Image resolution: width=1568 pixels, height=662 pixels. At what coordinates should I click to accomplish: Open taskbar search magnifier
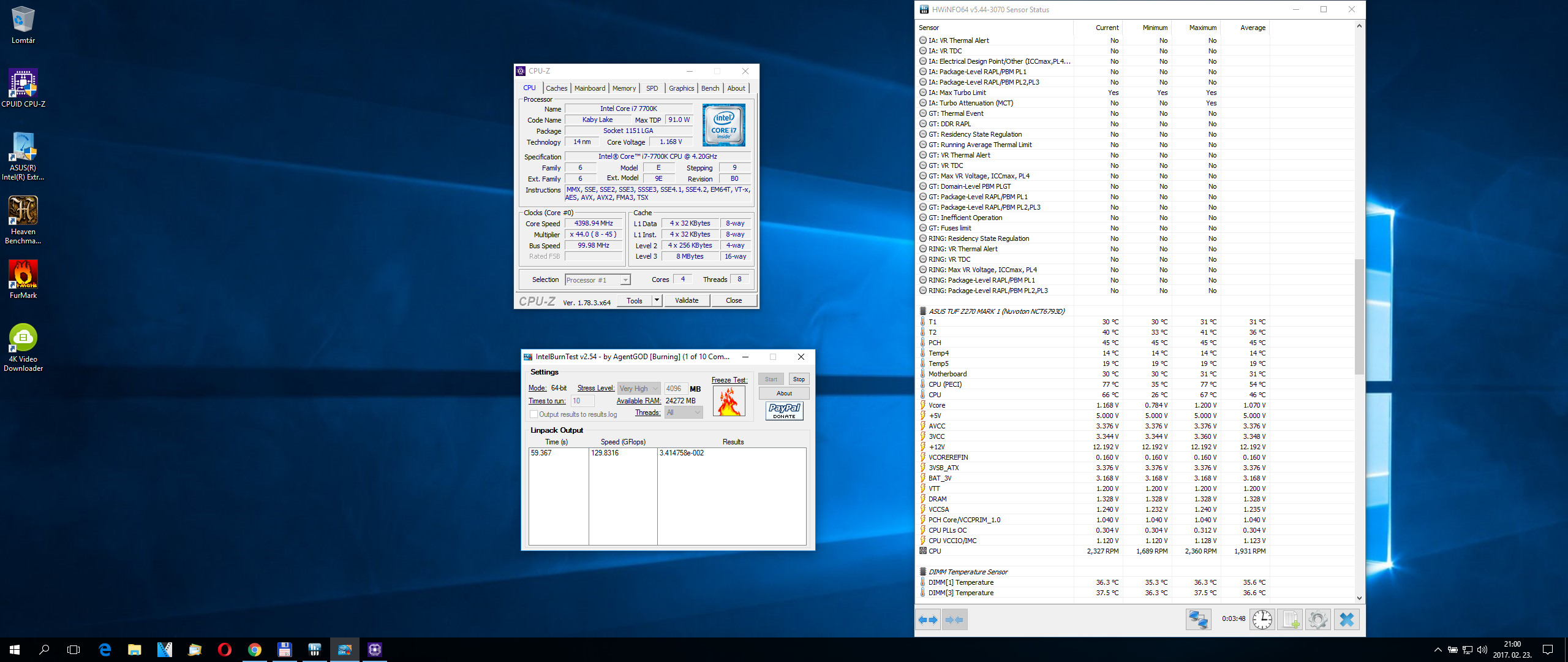tap(44, 650)
